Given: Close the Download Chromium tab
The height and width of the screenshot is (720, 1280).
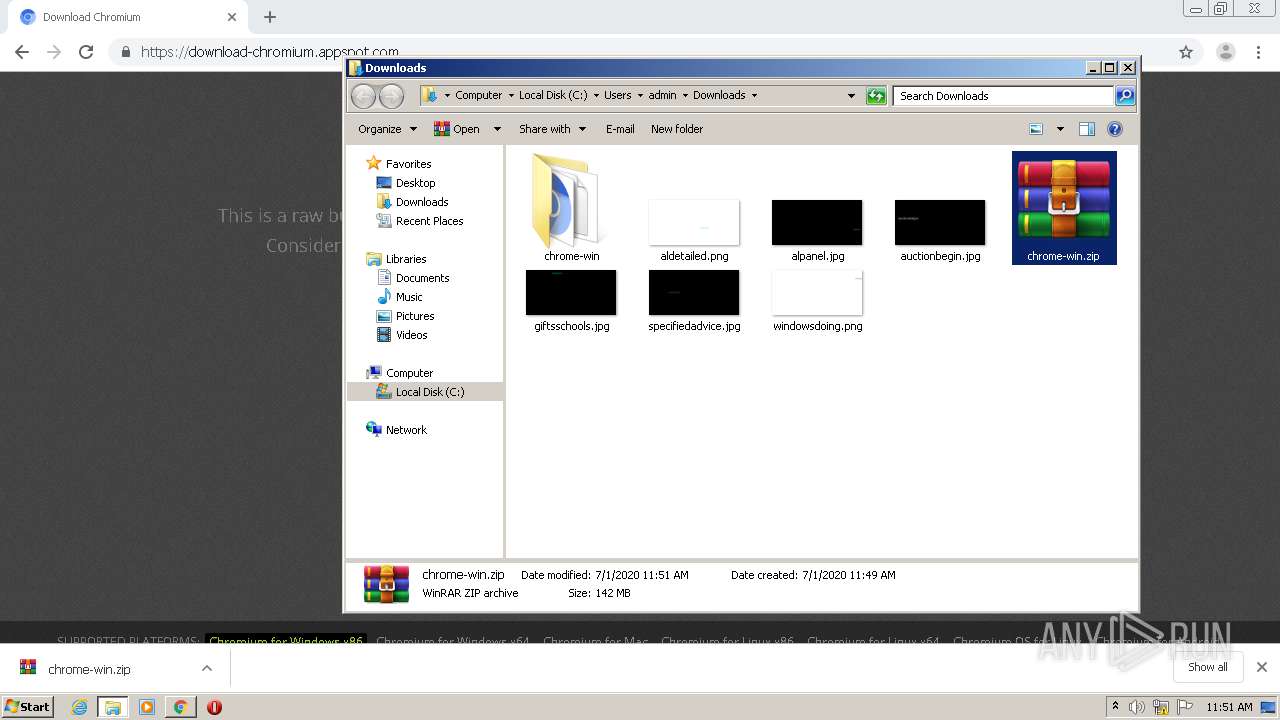Looking at the screenshot, I should pyautogui.click(x=231, y=17).
